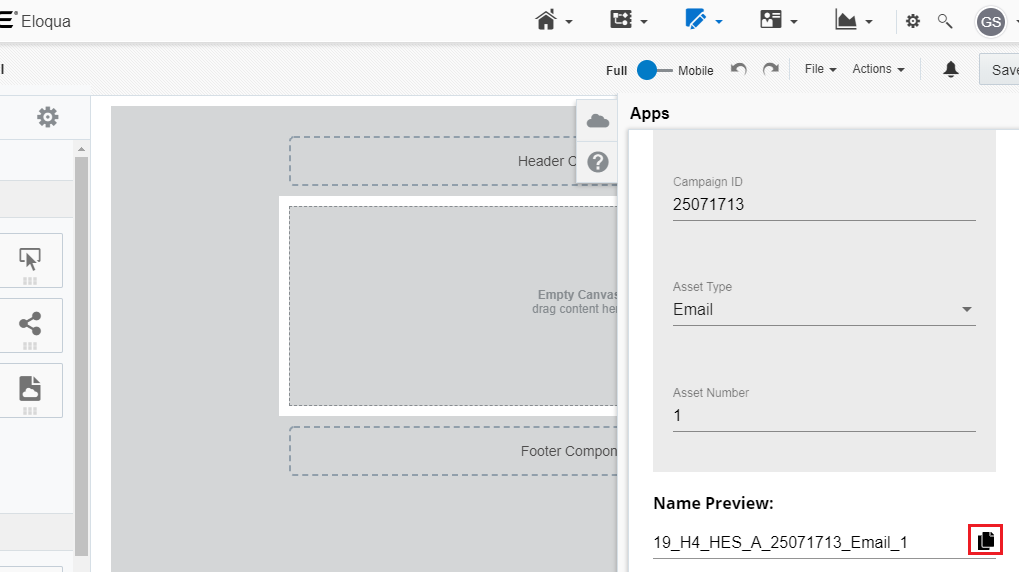Select the cloud file content block

pos(30,391)
